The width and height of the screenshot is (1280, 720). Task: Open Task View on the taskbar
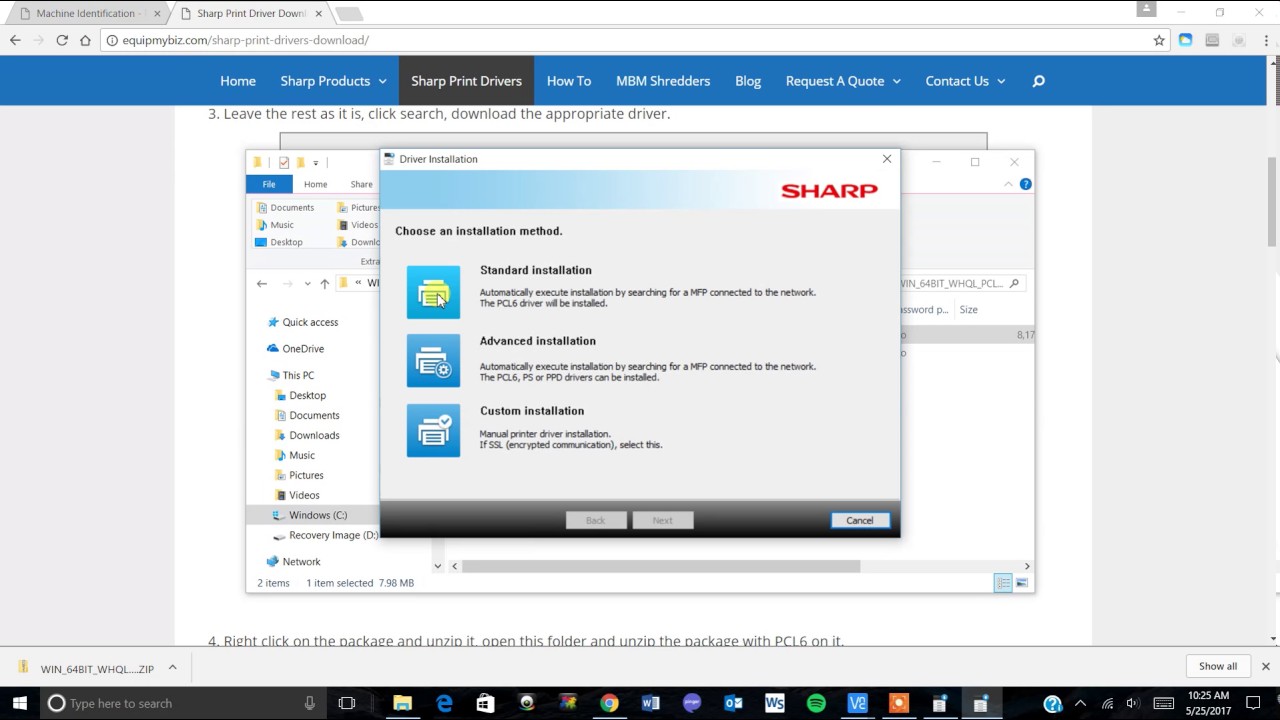pos(347,703)
